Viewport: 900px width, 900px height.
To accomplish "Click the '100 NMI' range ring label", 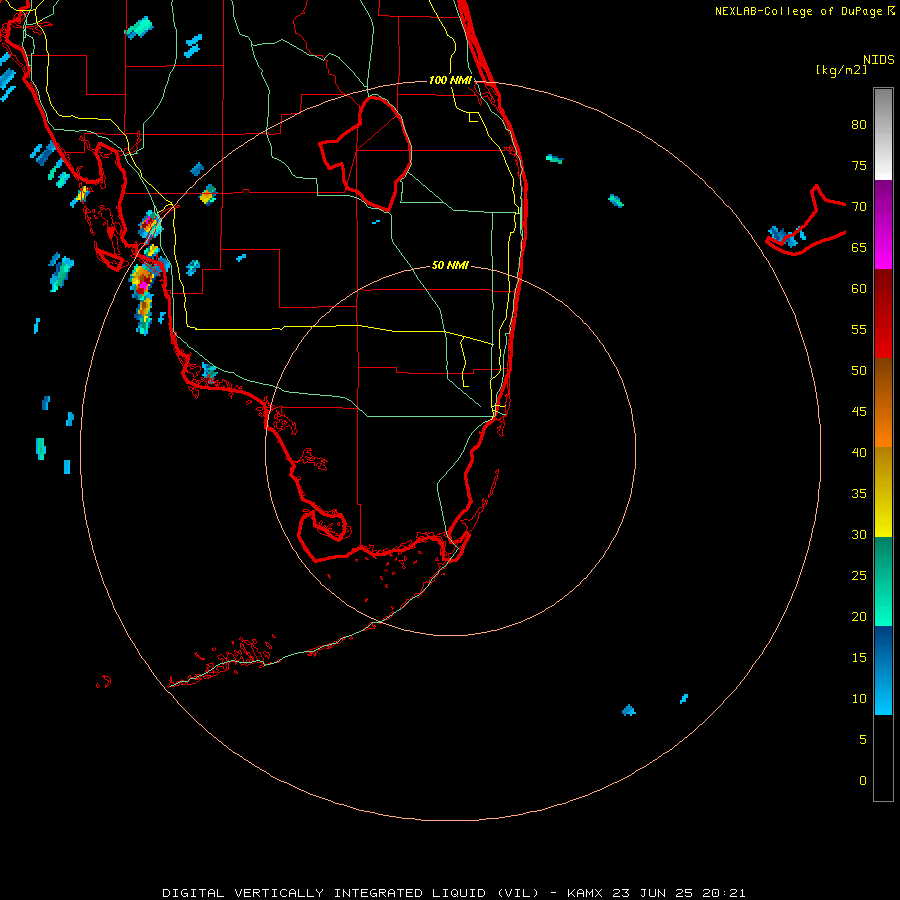I will point(450,80).
